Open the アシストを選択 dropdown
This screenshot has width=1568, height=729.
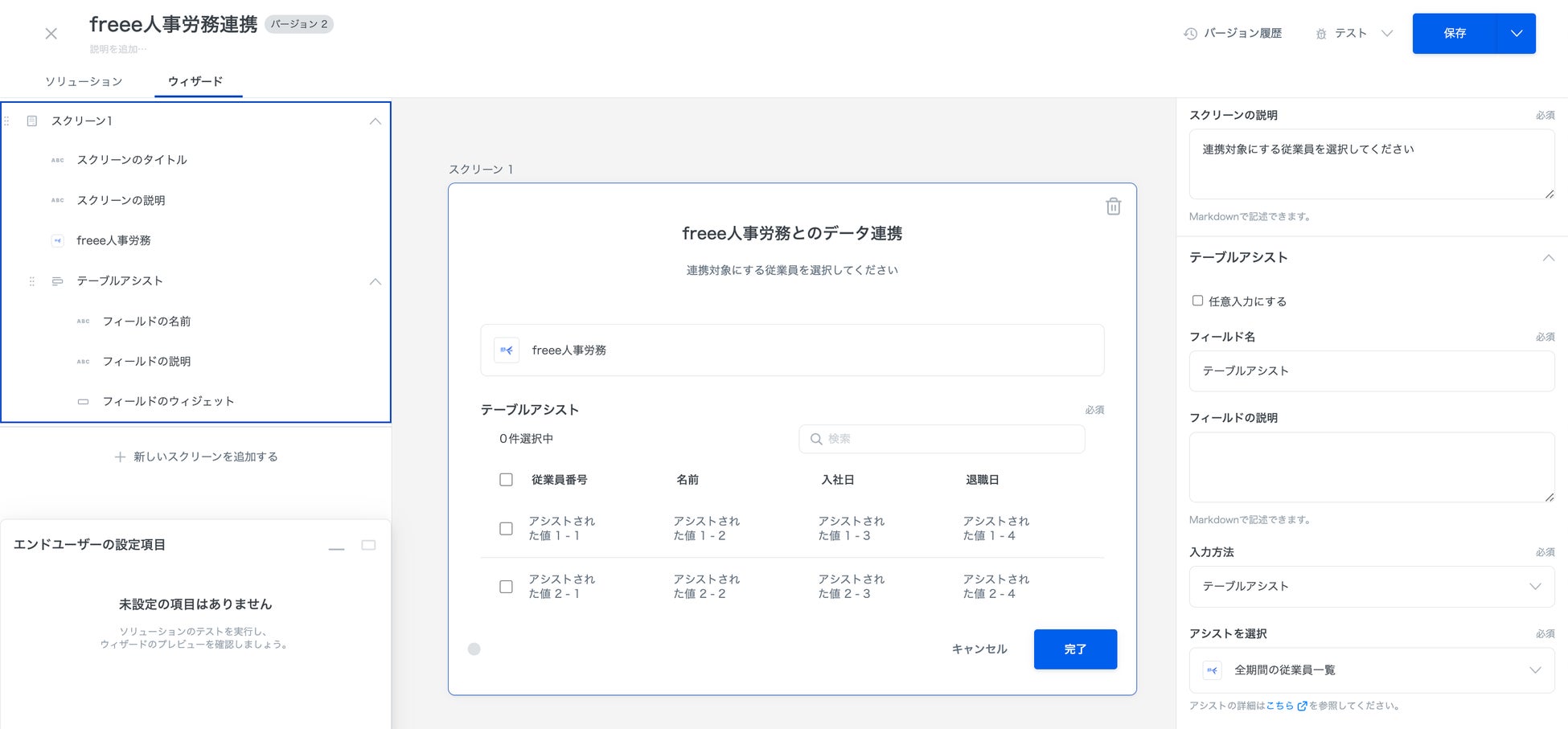pos(1372,670)
